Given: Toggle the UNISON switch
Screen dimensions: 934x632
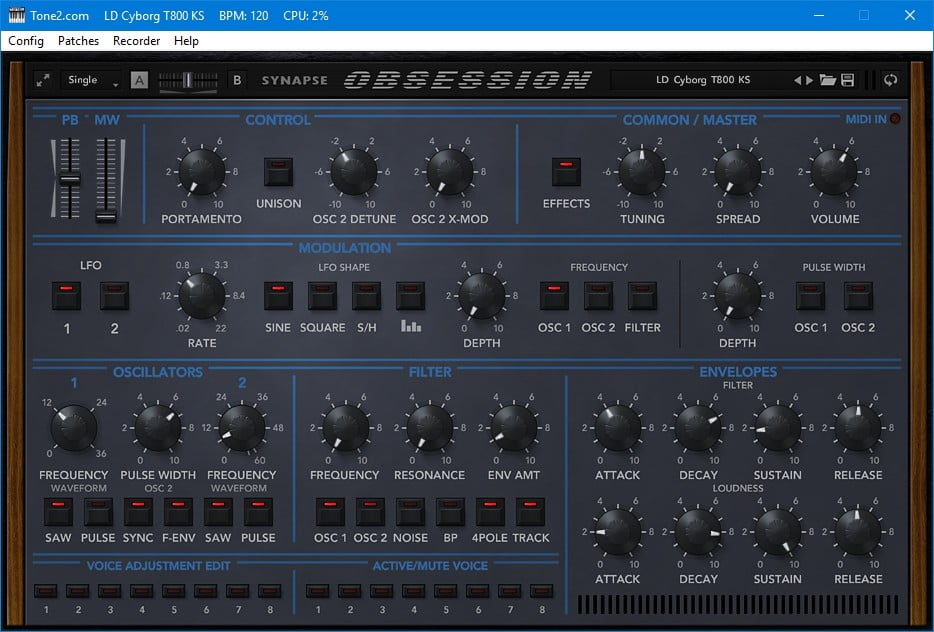Looking at the screenshot, I should coord(278,172).
